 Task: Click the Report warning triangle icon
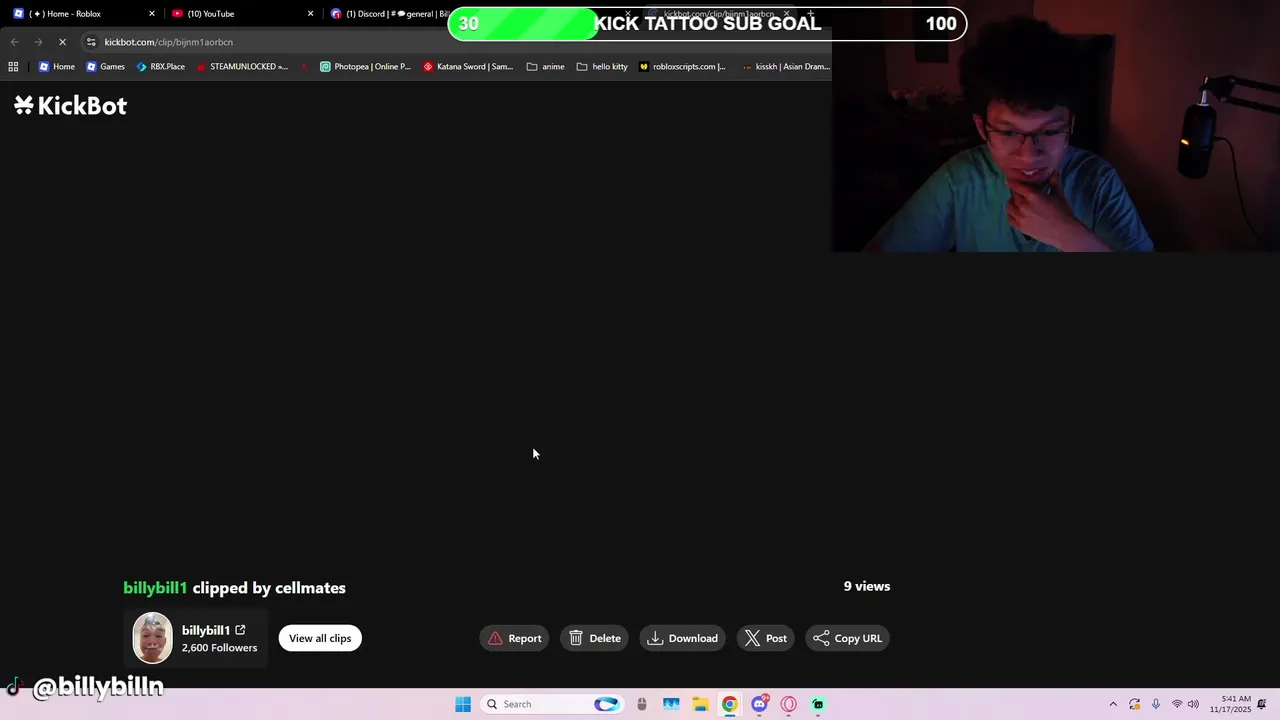click(x=495, y=638)
